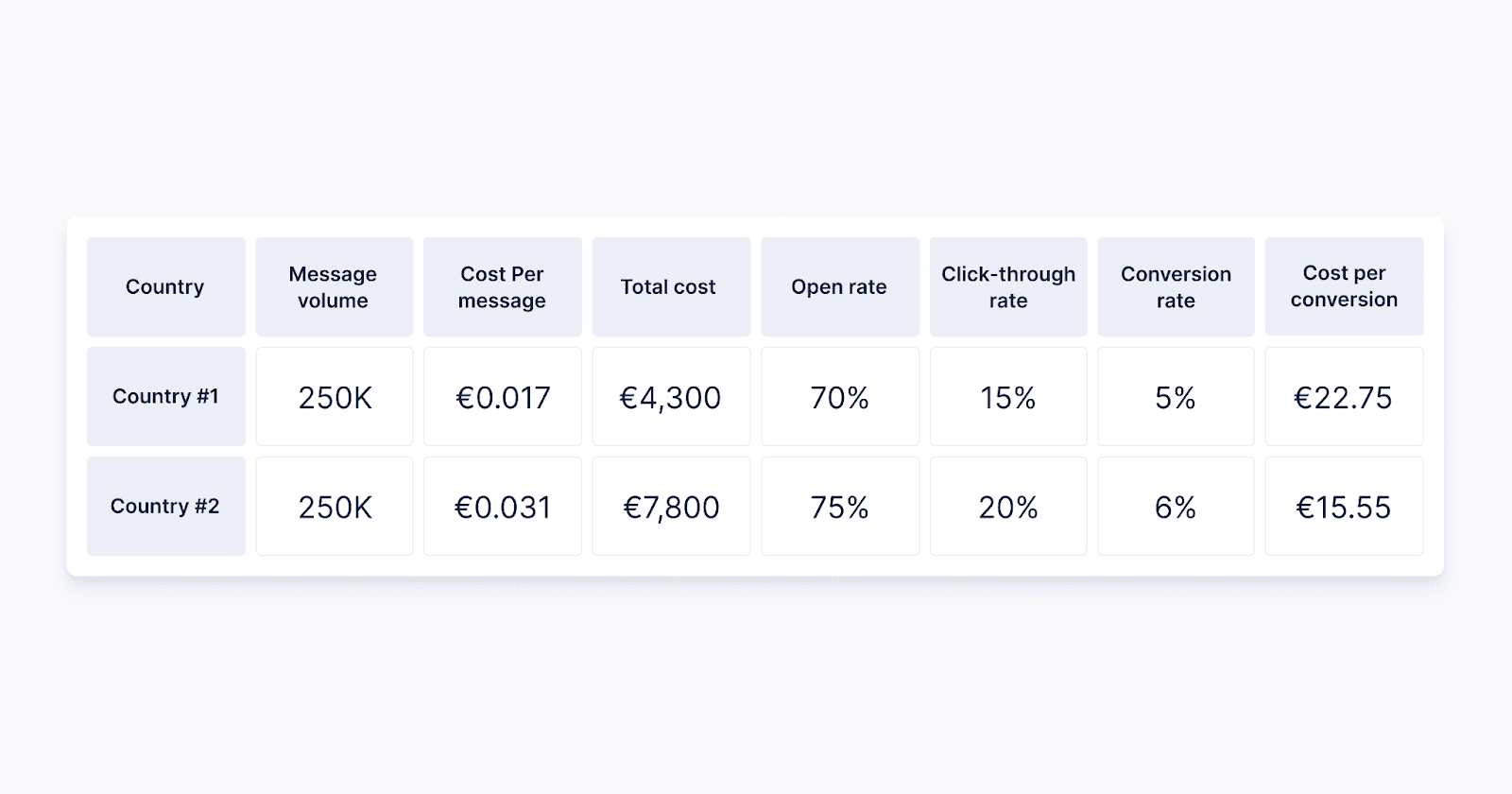Select the Total cost column header
1512x794 pixels.
pyautogui.click(x=670, y=287)
